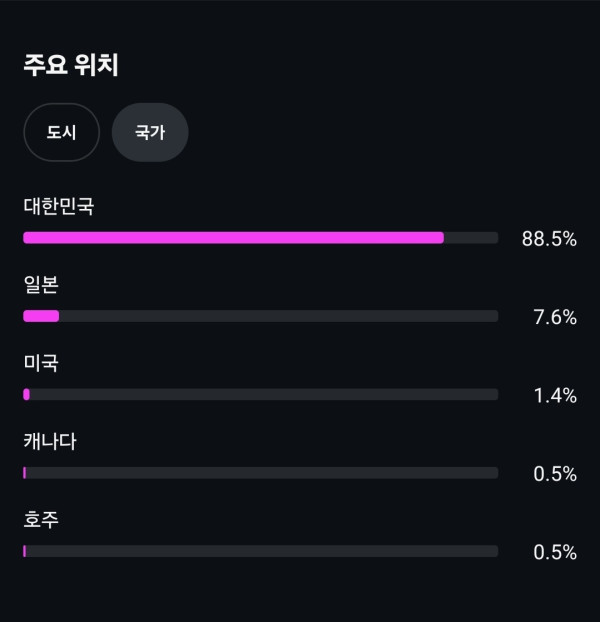Click the 0.5% value beside 캐나다
600x622 pixels.
(x=555, y=474)
